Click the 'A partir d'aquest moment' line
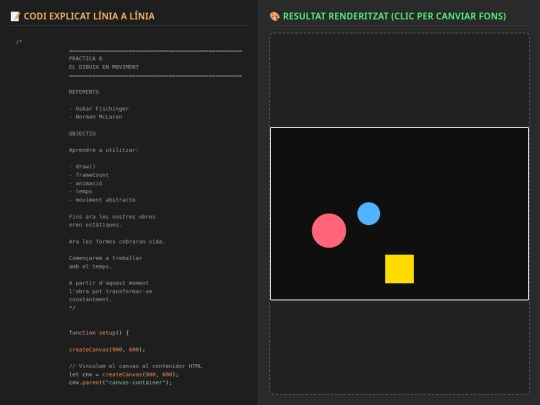The image size is (540, 405). pos(109,283)
